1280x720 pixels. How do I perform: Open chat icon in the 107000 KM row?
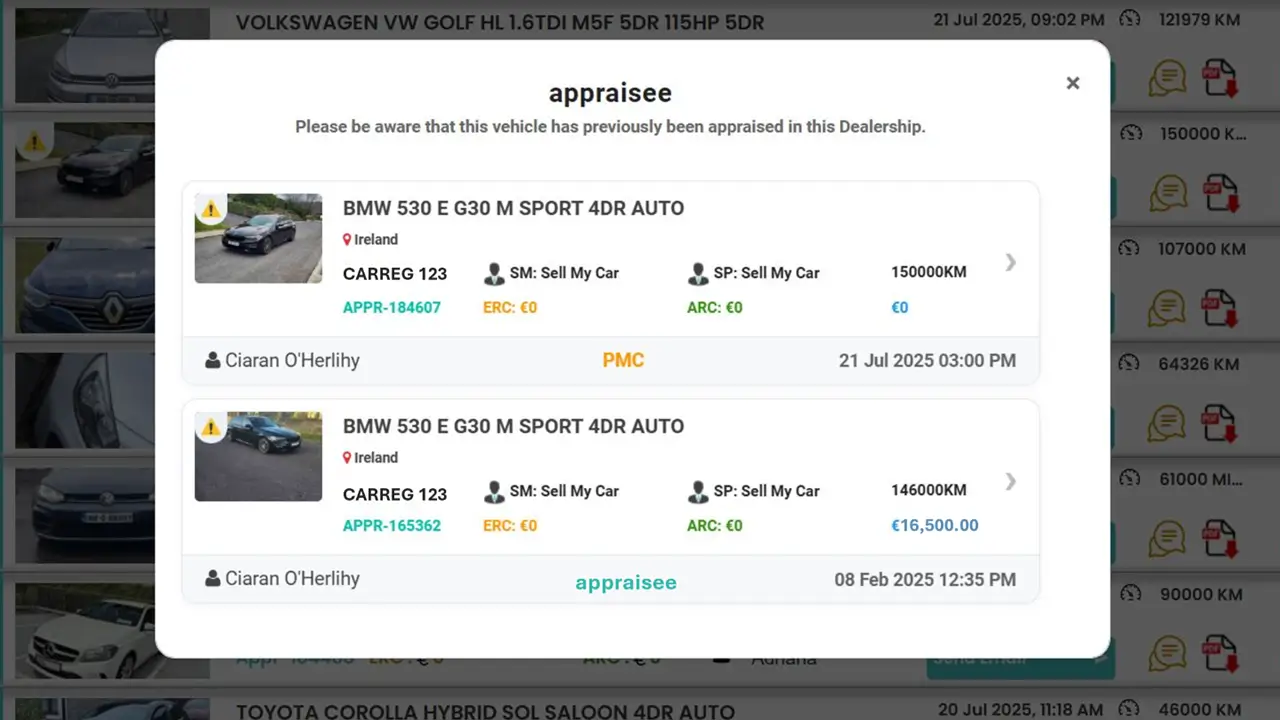[x=1167, y=308]
